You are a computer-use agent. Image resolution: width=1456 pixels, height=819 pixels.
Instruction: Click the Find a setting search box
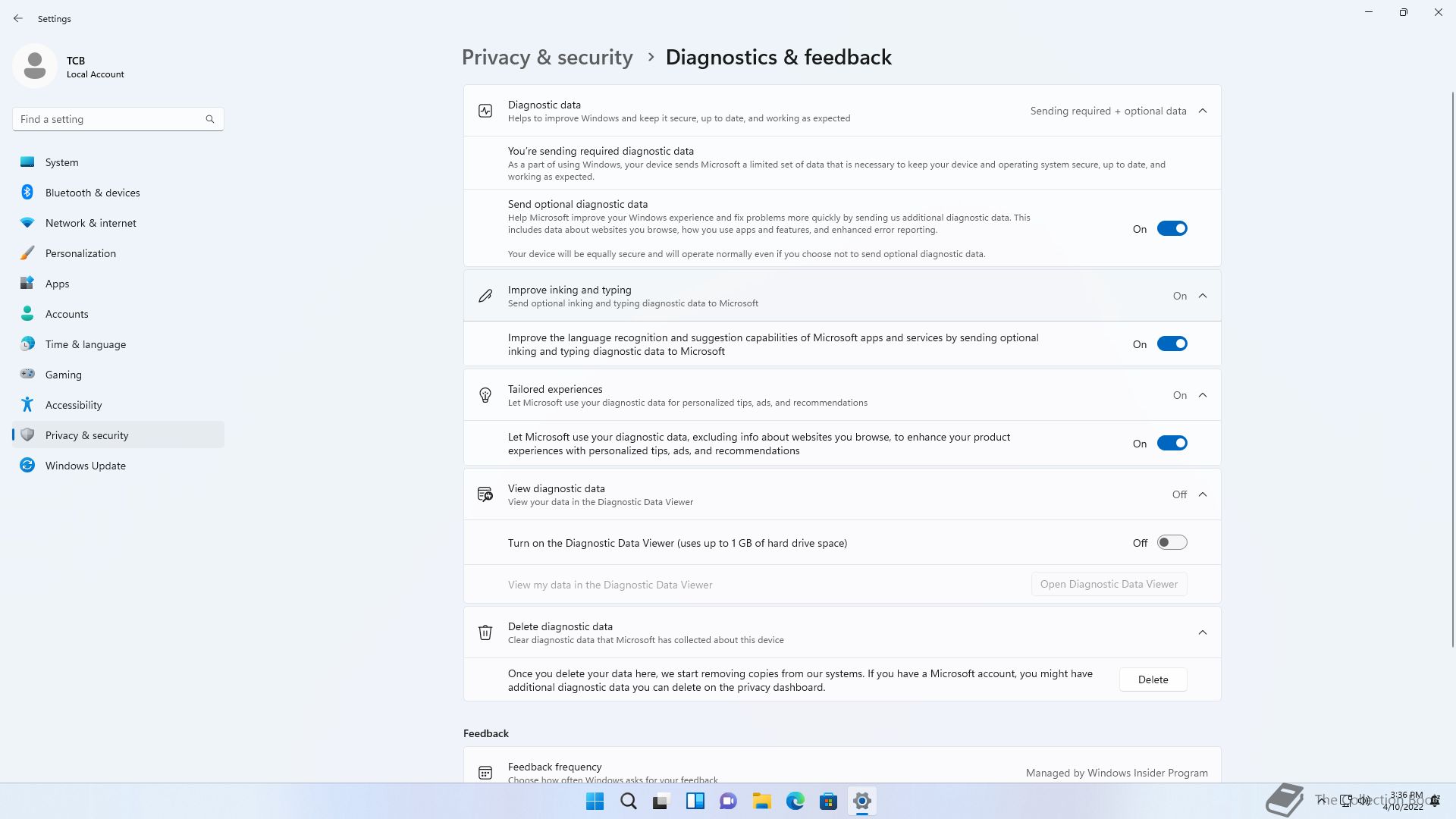(118, 119)
